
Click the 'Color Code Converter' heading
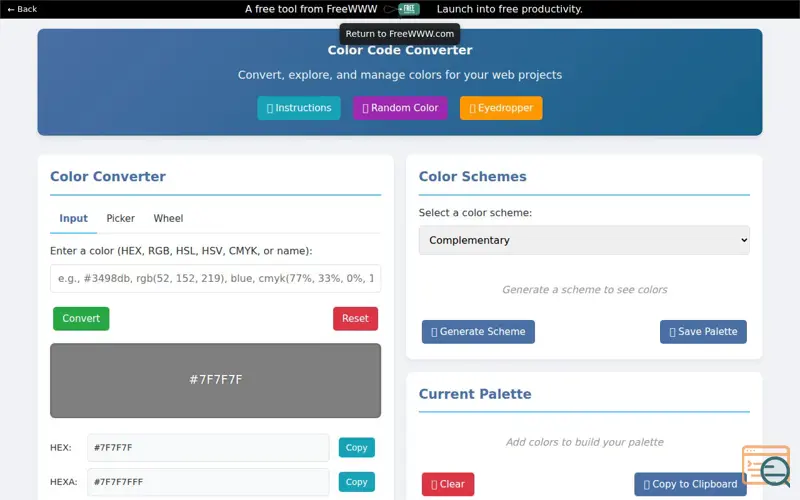tap(400, 50)
